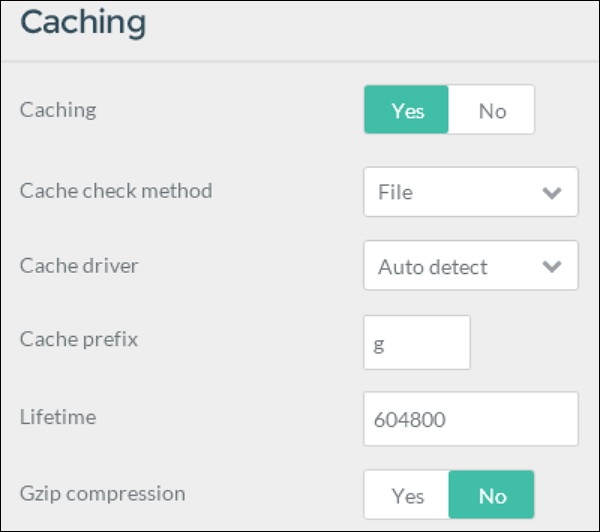This screenshot has height=532, width=600.
Task: Click the 'g' text in Cache prefix
Action: coord(379,345)
